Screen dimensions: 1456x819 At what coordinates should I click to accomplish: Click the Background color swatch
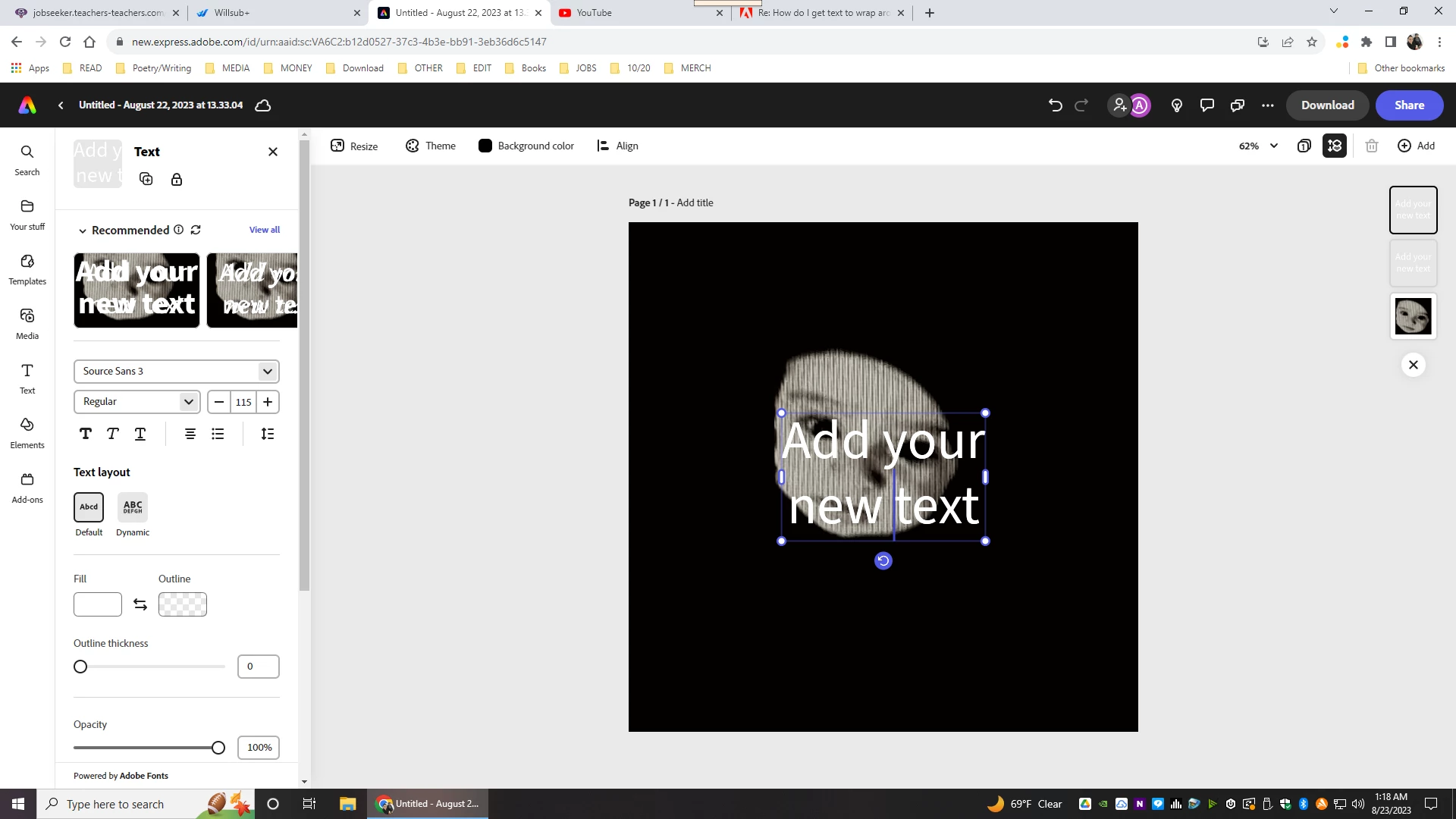tap(485, 146)
